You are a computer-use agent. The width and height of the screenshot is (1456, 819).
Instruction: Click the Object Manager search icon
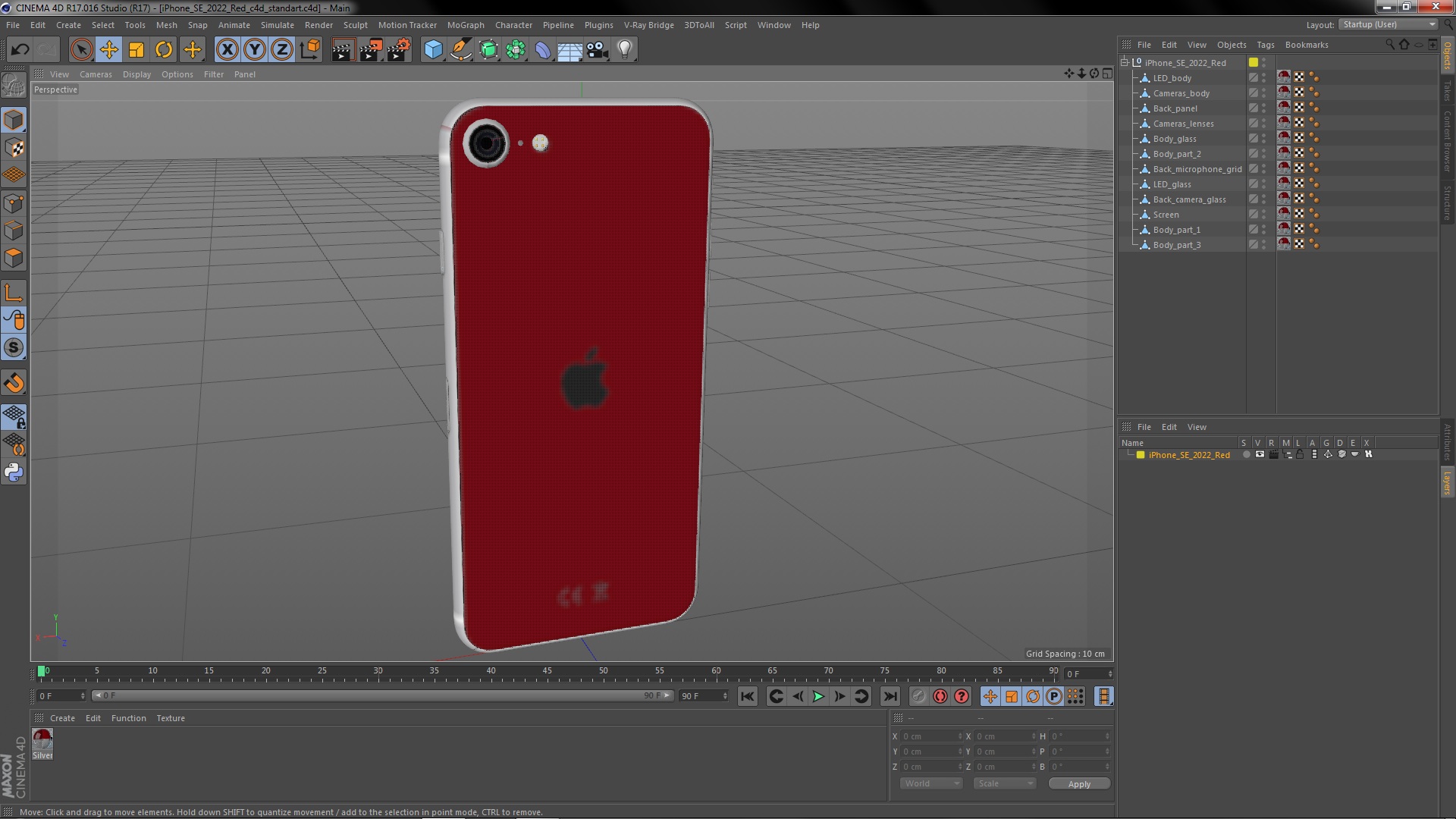point(1389,45)
